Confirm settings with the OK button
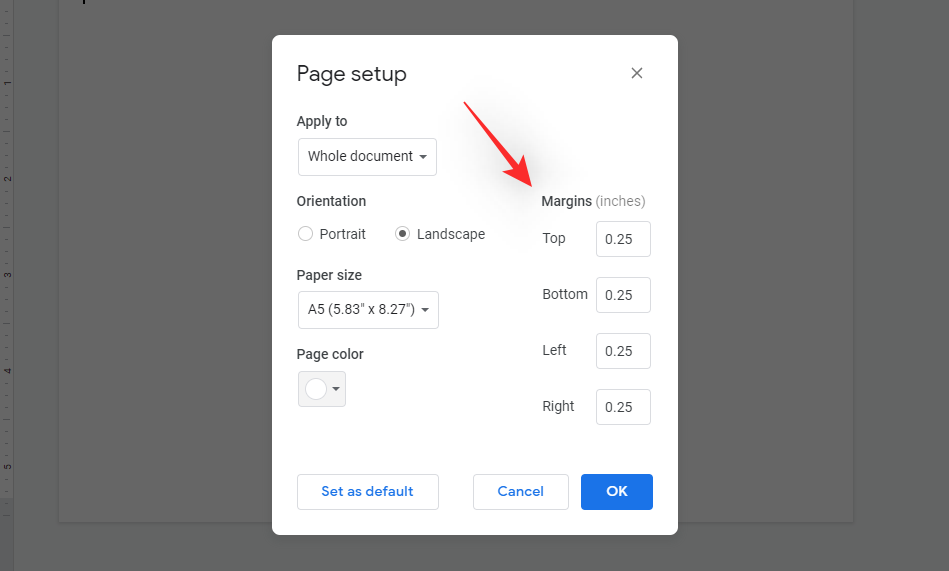The width and height of the screenshot is (949, 571). click(x=617, y=492)
